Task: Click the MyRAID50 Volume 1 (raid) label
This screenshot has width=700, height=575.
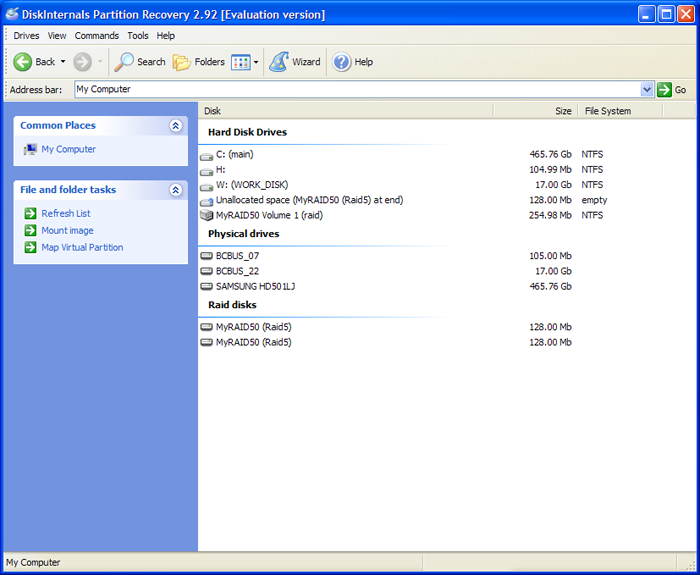Action: [x=269, y=215]
